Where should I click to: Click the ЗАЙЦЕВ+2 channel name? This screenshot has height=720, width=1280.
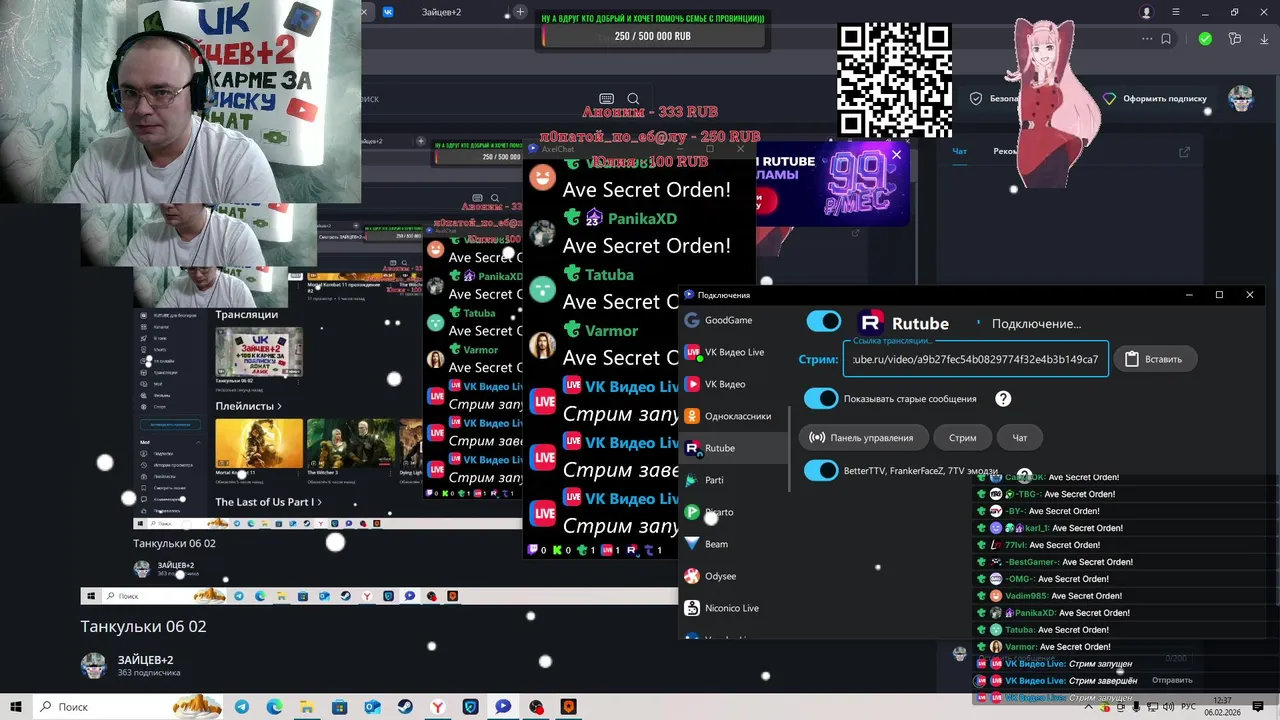145,660
